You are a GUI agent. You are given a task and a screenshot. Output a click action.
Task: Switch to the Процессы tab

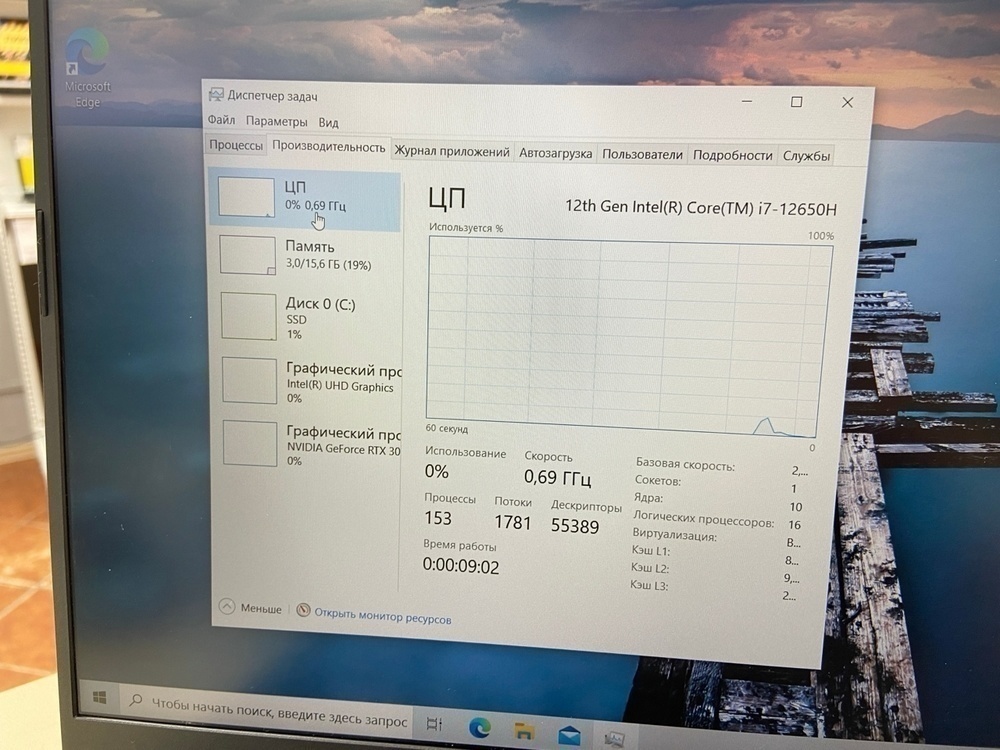pos(235,145)
